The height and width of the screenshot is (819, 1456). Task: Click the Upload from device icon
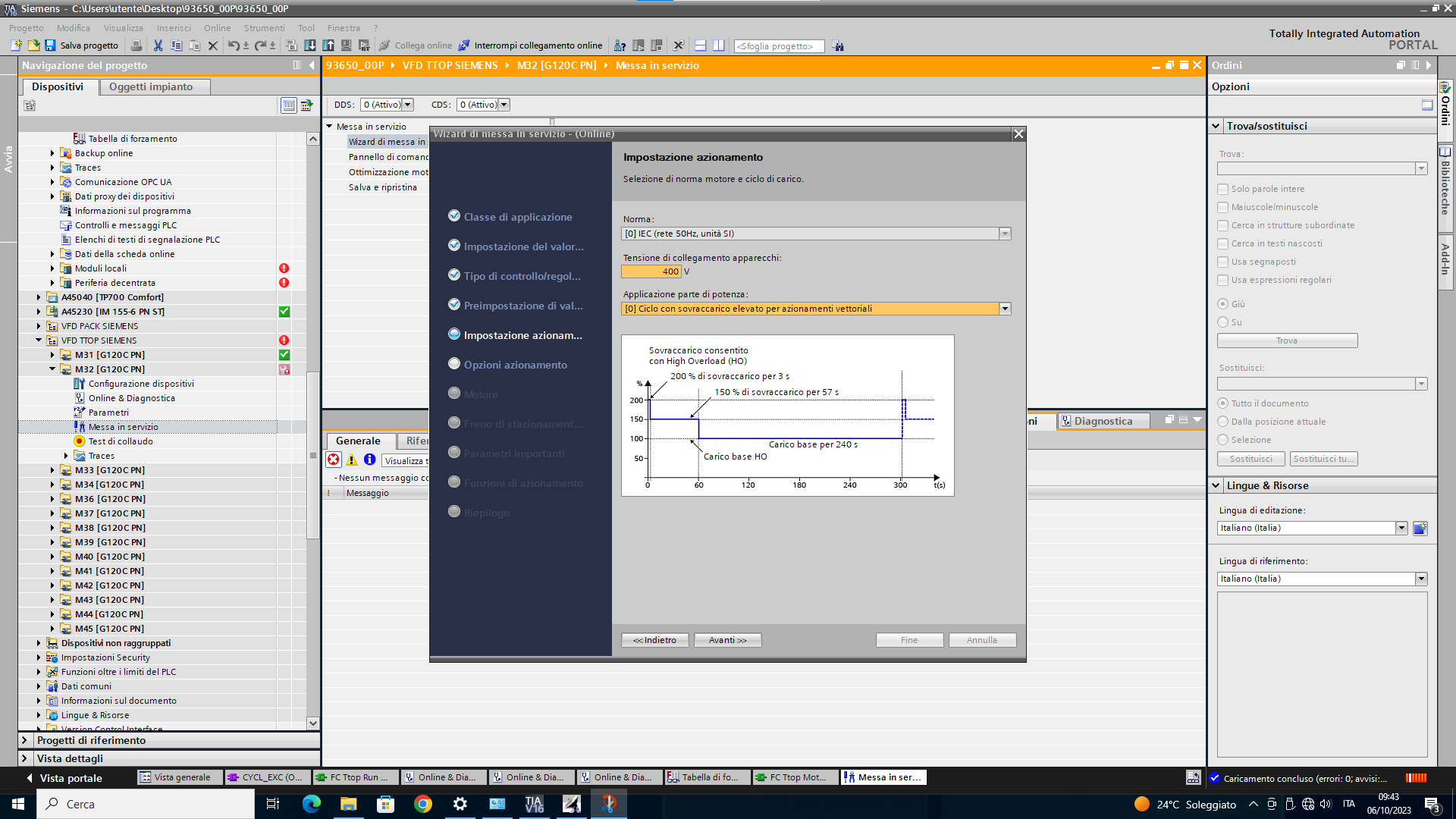328,45
